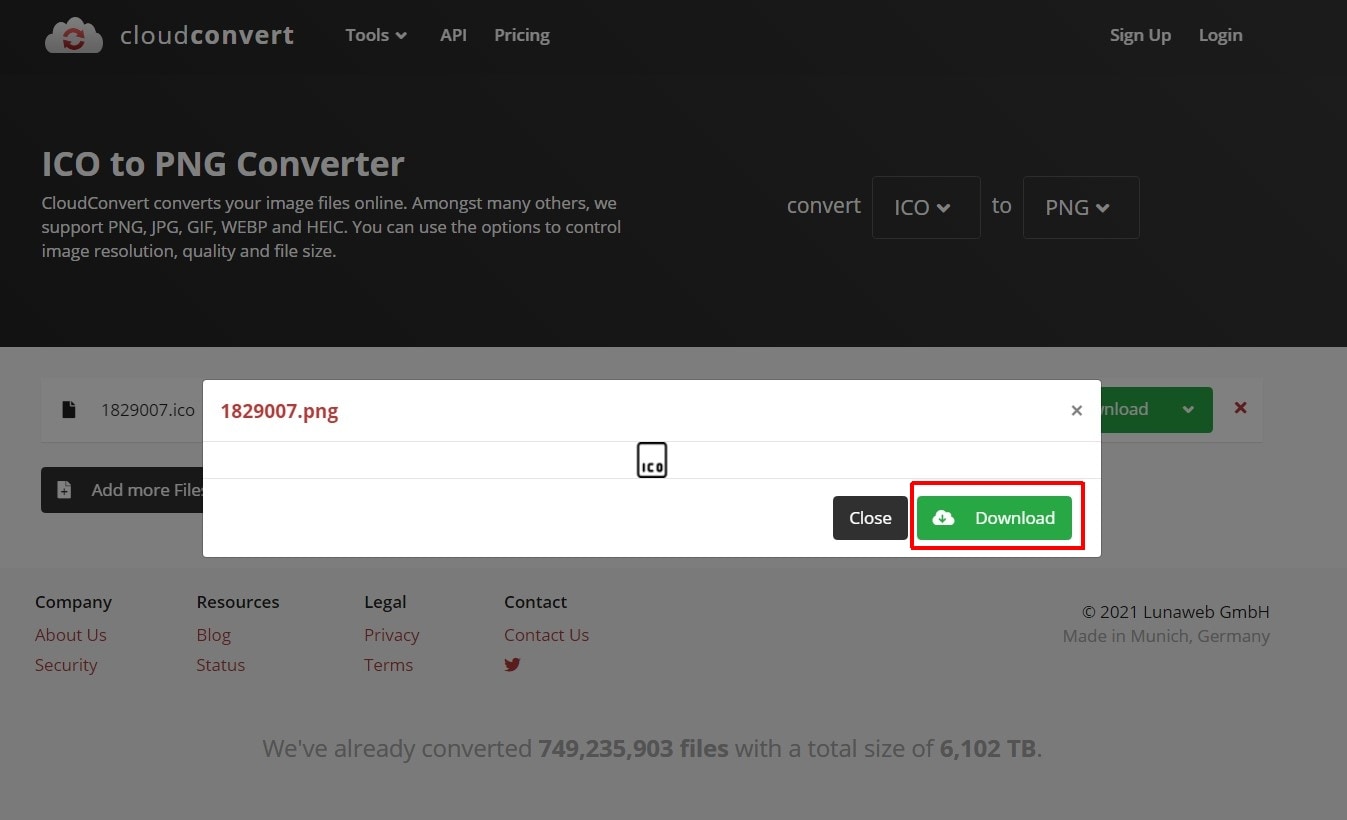The image size is (1347, 820).
Task: Open the ICO source format dropdown
Action: 926,207
